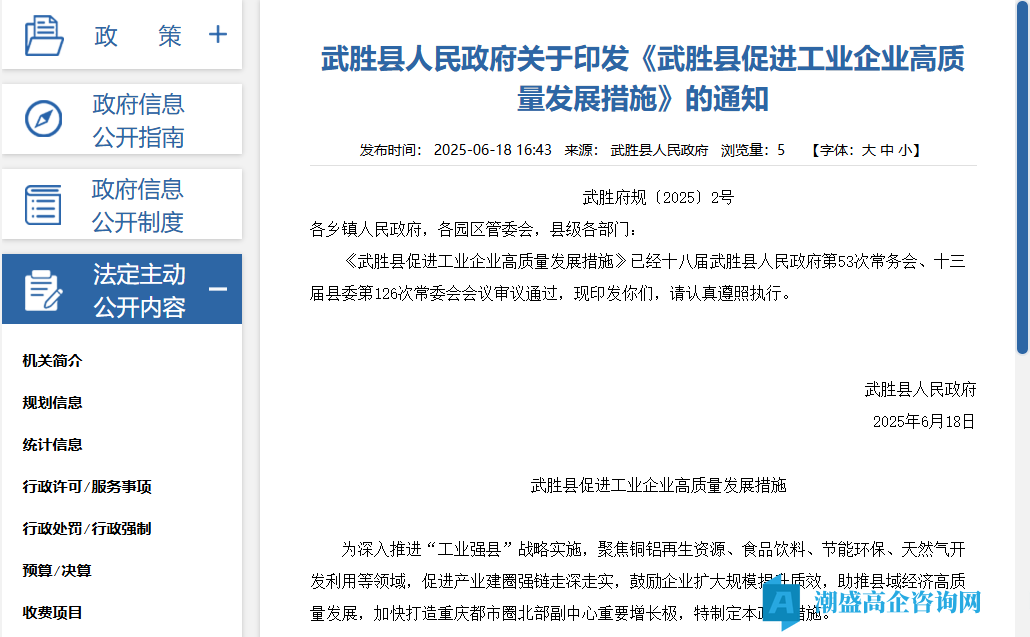The image size is (1030, 637).
Task: Set font size to 中
Action: point(886,150)
